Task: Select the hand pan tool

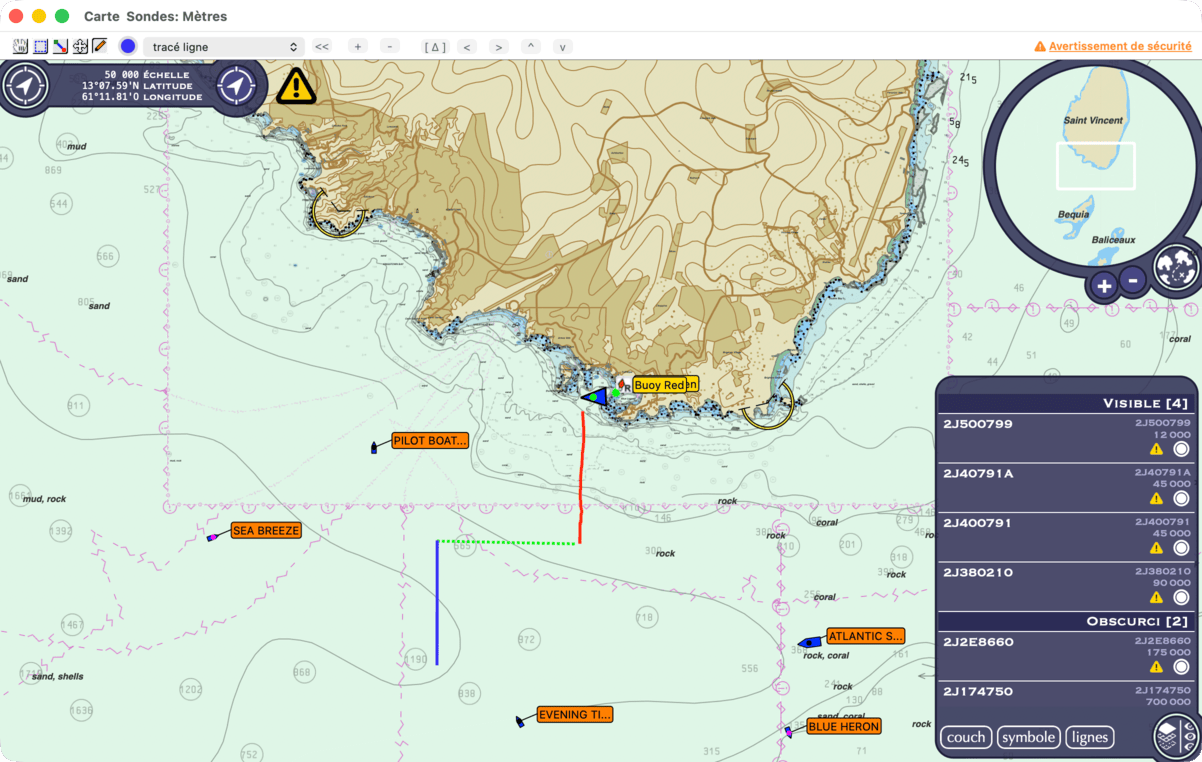Action: pyautogui.click(x=20, y=46)
